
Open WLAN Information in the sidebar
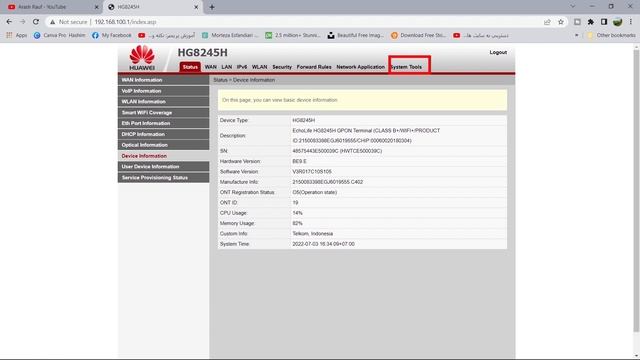(x=164, y=102)
